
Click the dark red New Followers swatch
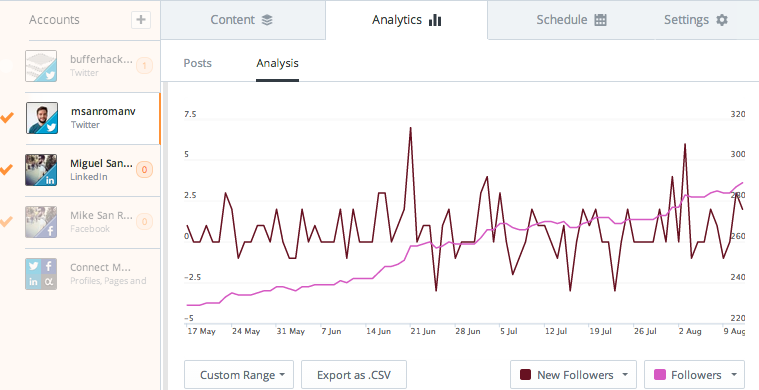coord(525,375)
